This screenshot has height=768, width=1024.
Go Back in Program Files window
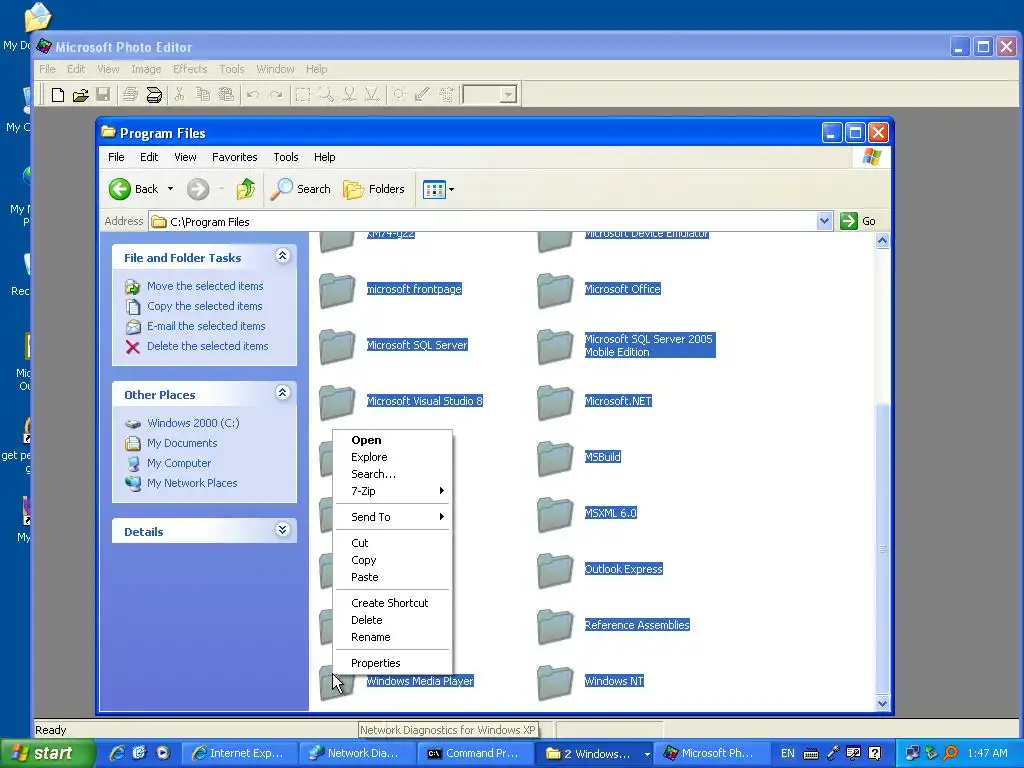134,189
